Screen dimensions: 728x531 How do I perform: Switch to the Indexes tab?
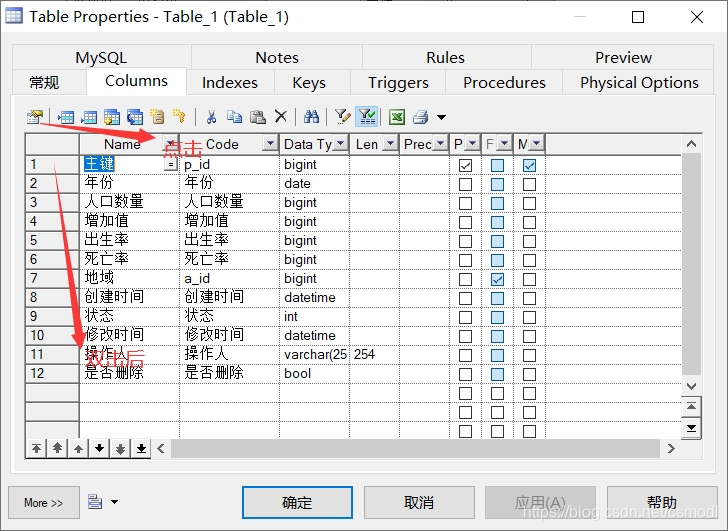[230, 83]
